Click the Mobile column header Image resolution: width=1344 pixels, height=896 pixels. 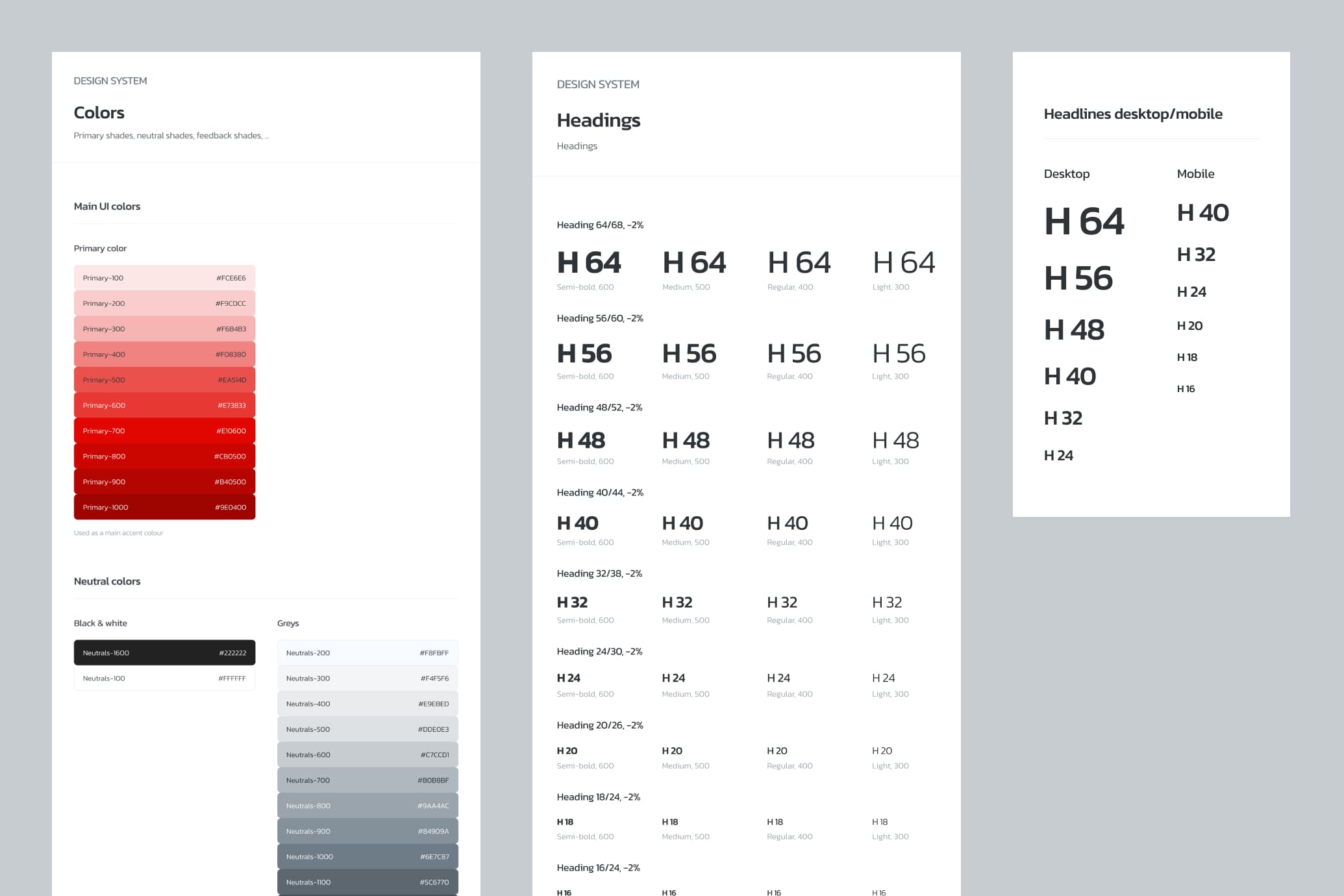(1195, 173)
